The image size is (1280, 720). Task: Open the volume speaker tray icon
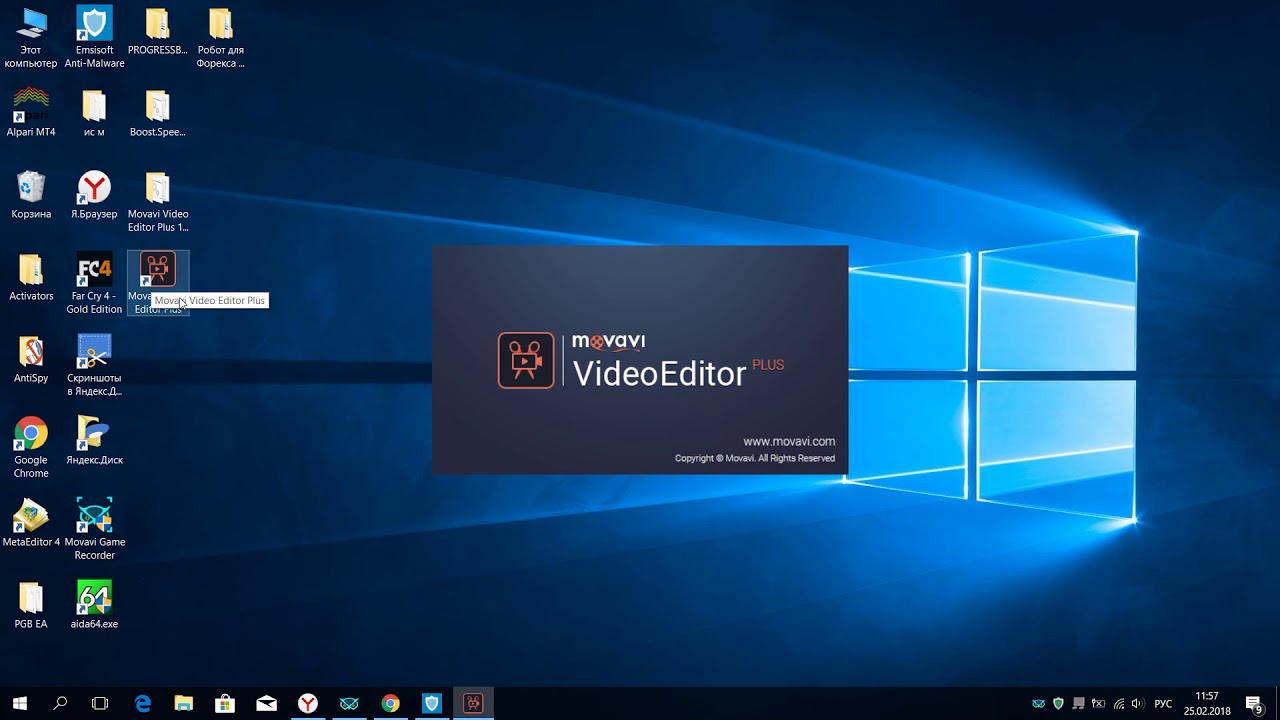click(1138, 704)
